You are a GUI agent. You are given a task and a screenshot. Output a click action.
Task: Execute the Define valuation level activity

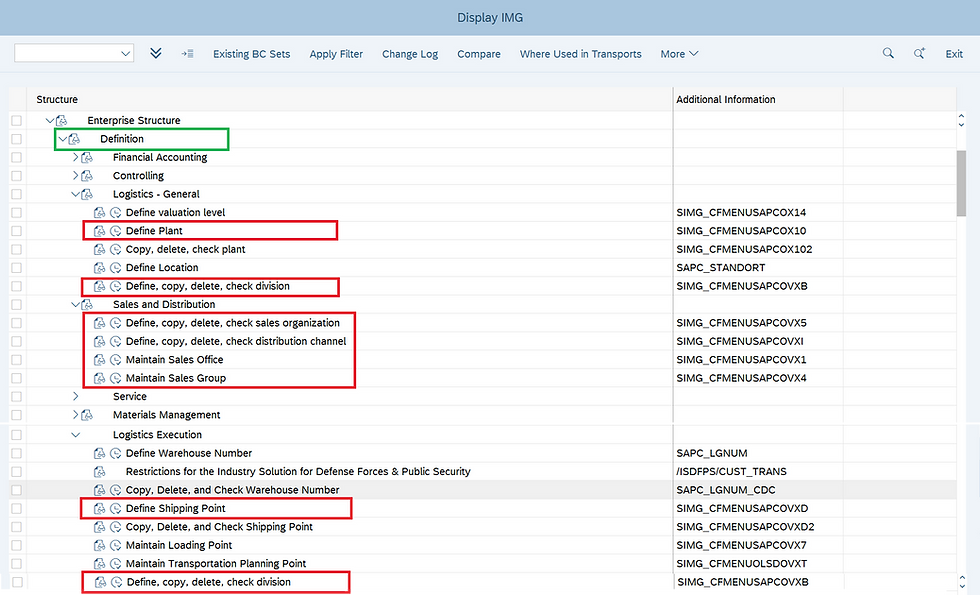point(113,212)
